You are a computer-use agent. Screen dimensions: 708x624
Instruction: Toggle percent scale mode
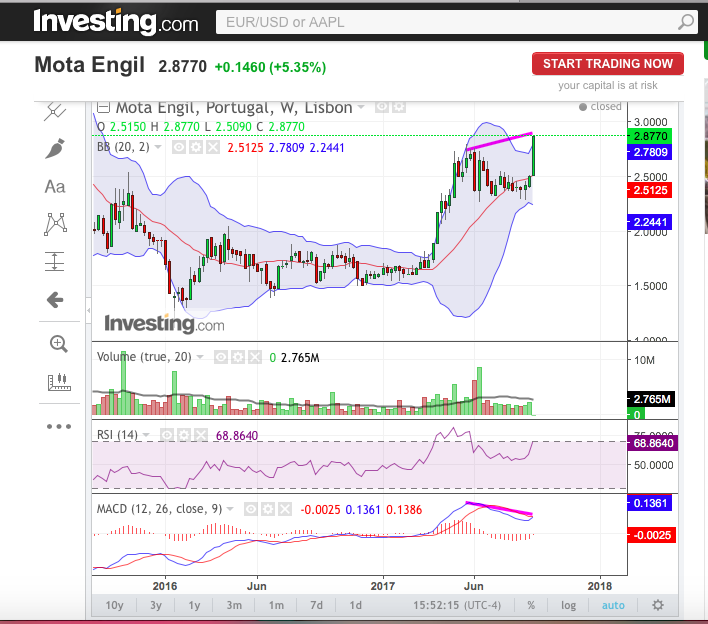(x=531, y=605)
